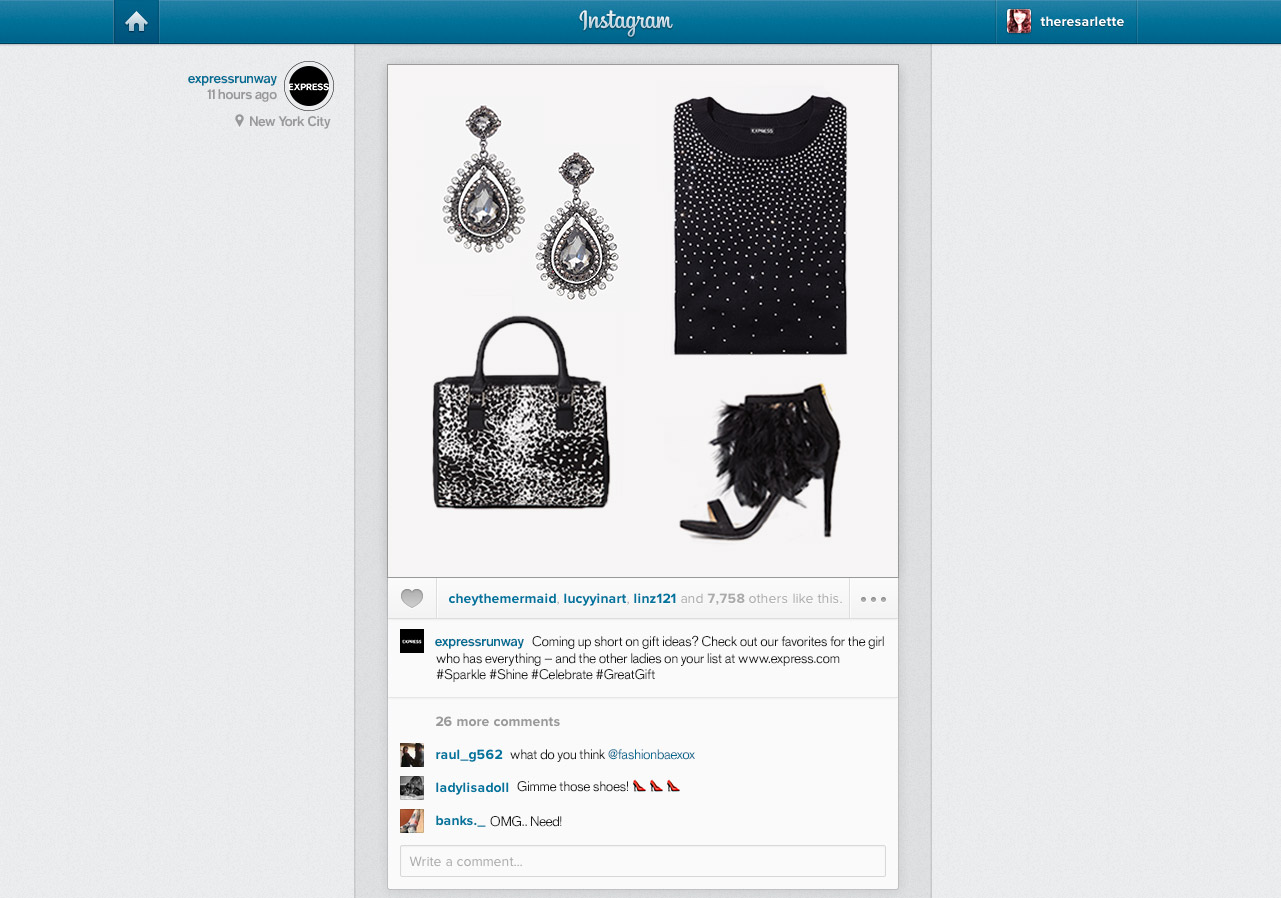Open raul_g562 avatar thumbnail
The width and height of the screenshot is (1281, 898).
coord(412,755)
